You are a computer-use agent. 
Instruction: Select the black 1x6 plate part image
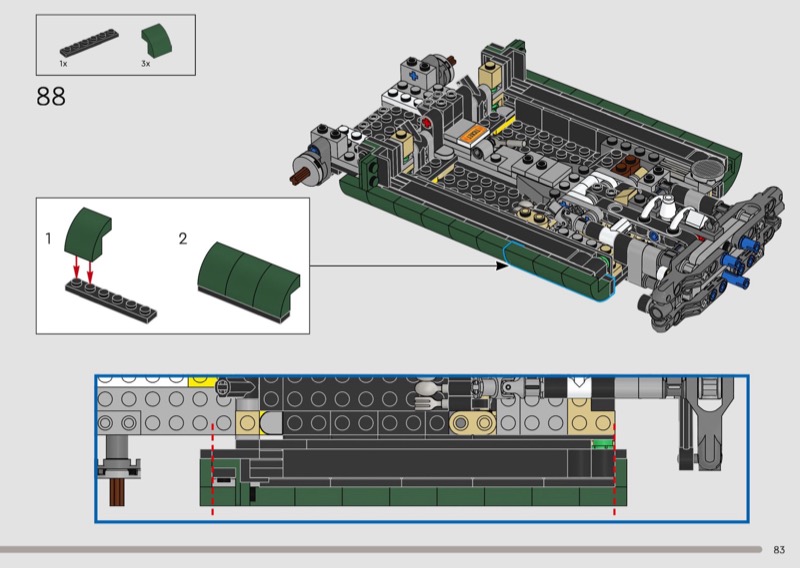click(89, 43)
